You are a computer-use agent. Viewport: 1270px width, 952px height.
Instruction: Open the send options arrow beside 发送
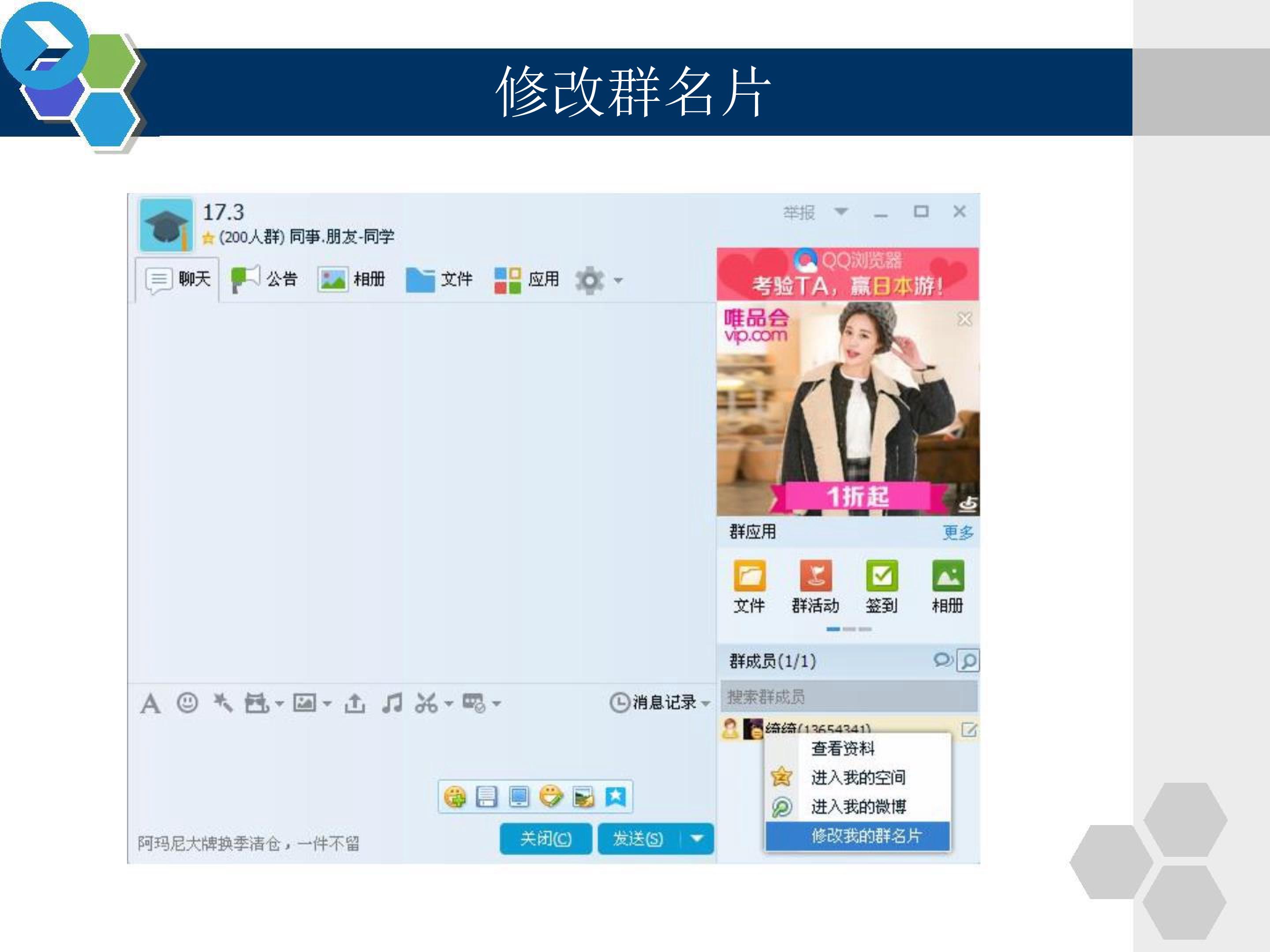(697, 839)
